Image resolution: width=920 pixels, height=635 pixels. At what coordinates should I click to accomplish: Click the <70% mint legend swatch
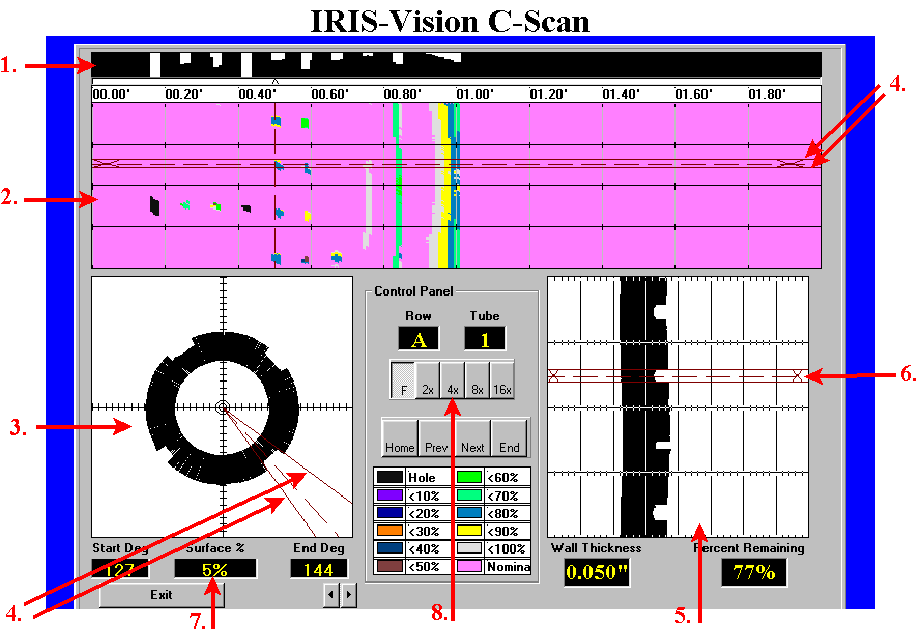[x=469, y=495]
